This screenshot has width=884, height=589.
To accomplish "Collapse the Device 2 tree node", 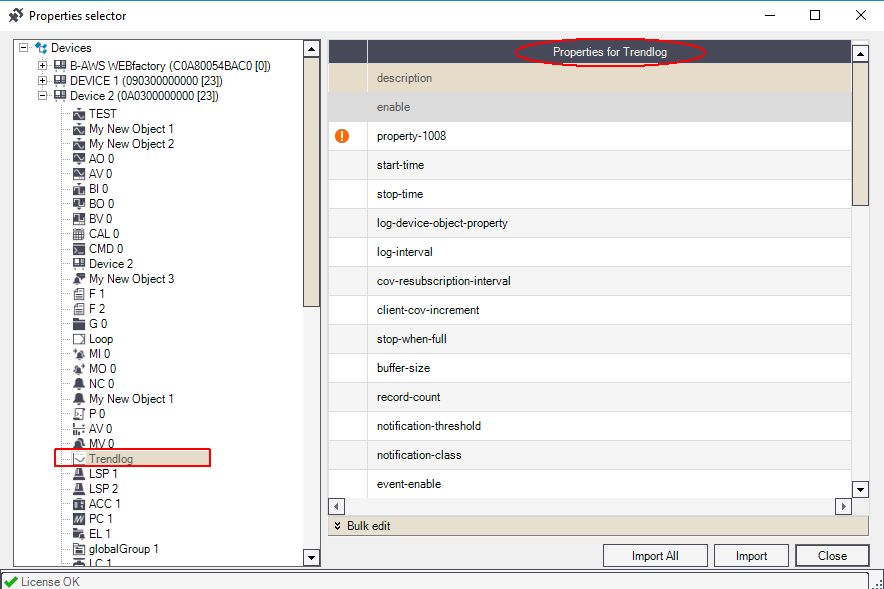I will tap(43, 96).
